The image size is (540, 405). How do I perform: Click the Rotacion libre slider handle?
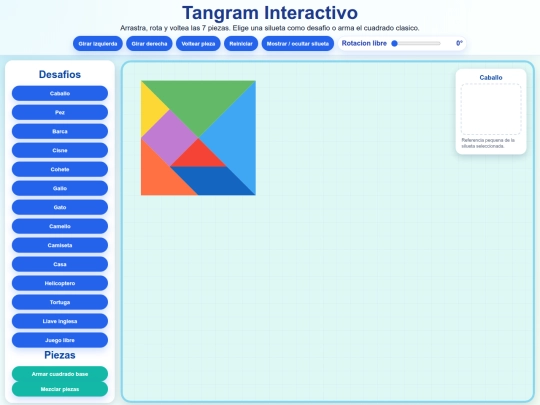tap(395, 43)
